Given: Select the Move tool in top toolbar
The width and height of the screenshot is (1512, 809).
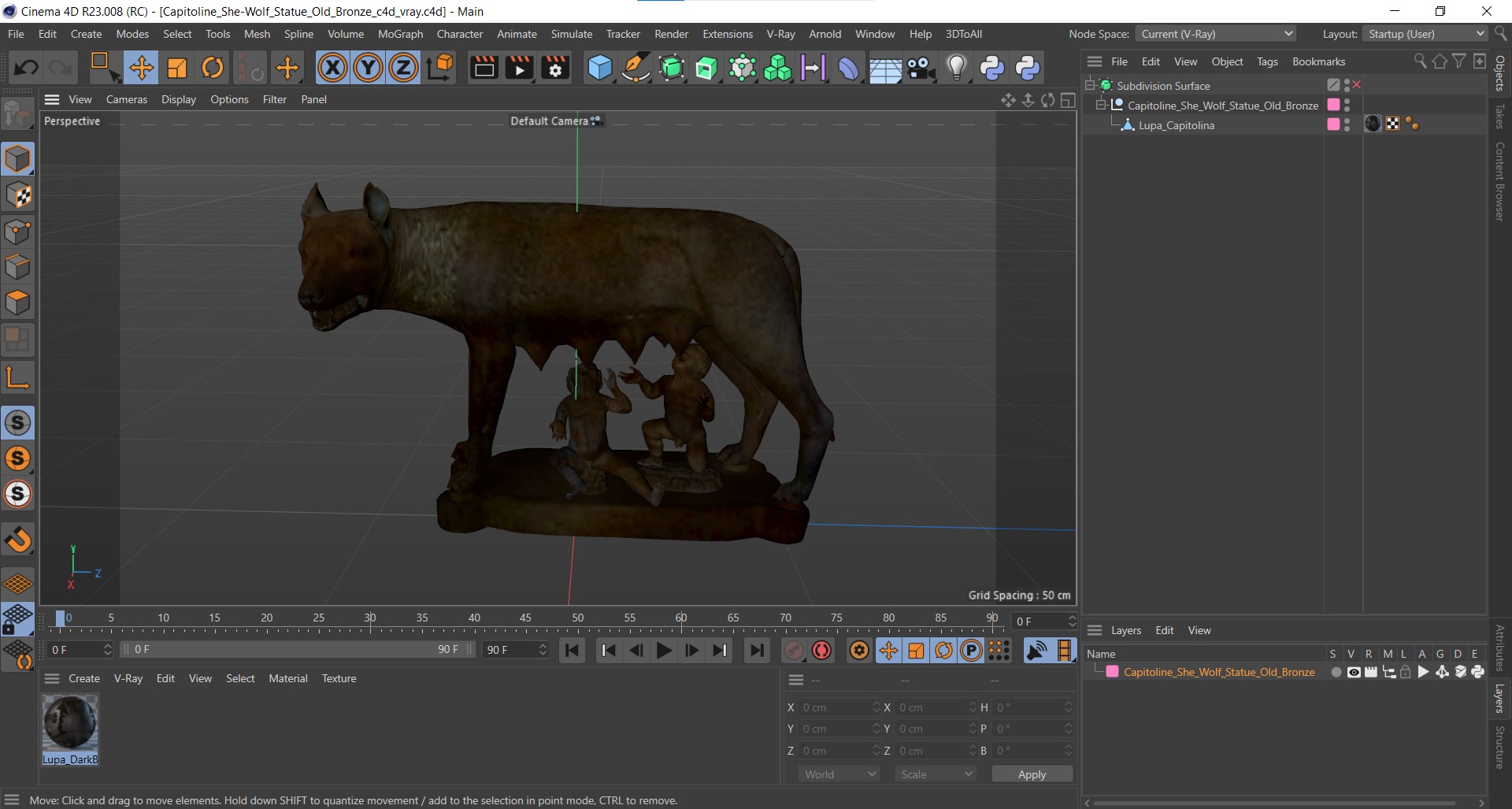Looking at the screenshot, I should coord(141,68).
